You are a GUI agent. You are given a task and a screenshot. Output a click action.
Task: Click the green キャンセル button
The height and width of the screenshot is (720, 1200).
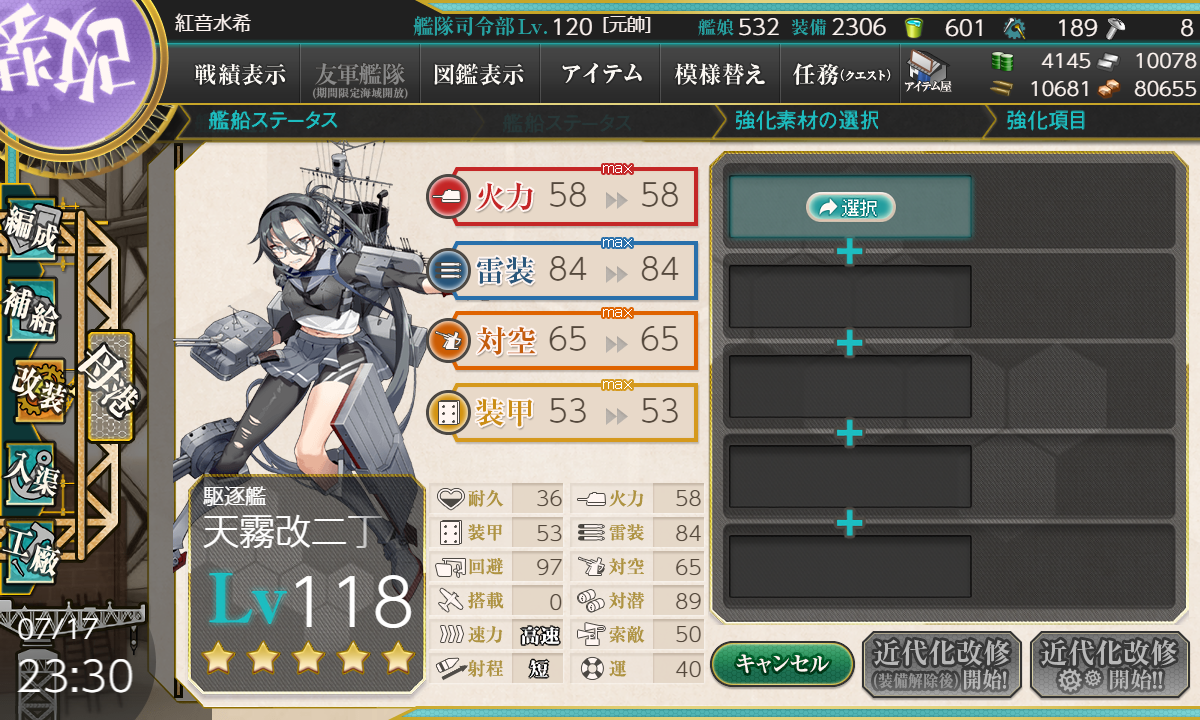point(782,663)
